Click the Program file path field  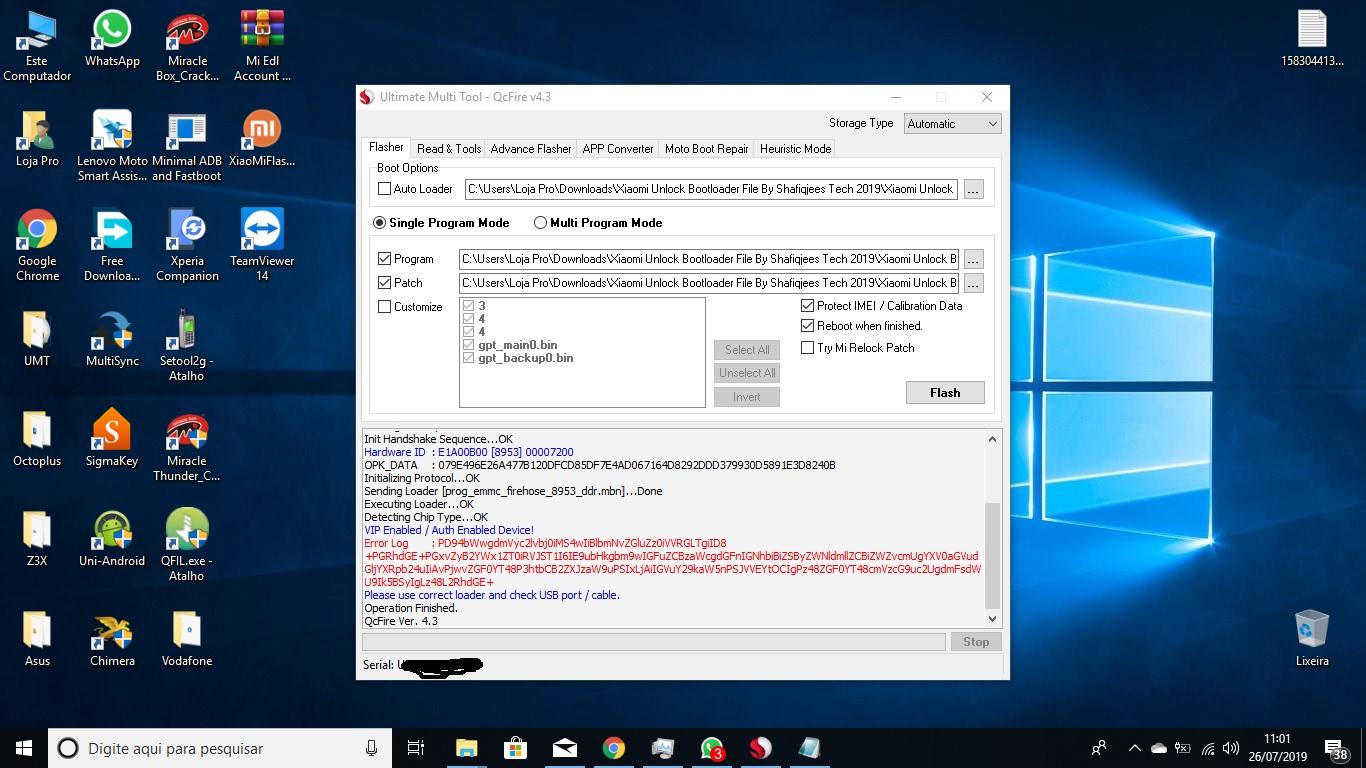(708, 258)
